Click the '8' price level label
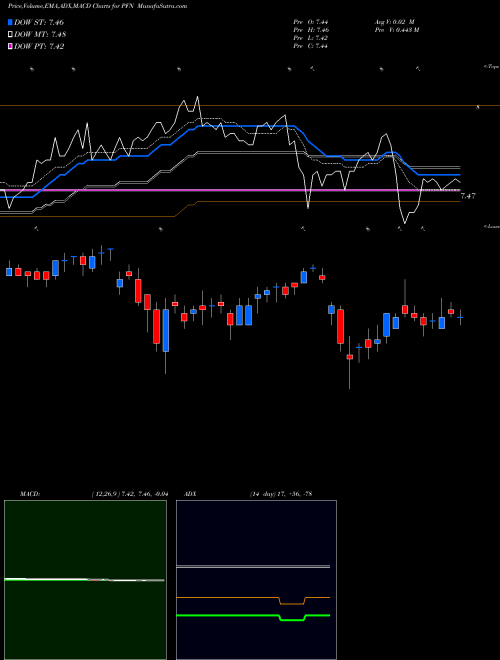The height and width of the screenshot is (660, 500). (x=478, y=108)
